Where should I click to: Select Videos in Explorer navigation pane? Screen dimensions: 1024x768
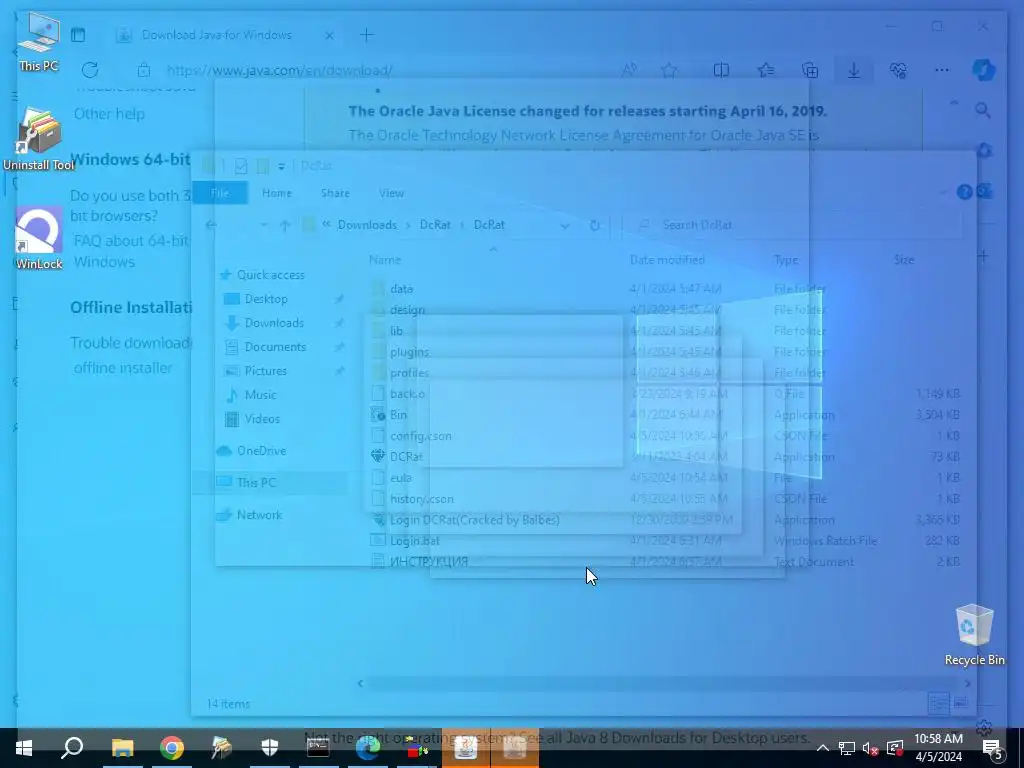tap(262, 419)
